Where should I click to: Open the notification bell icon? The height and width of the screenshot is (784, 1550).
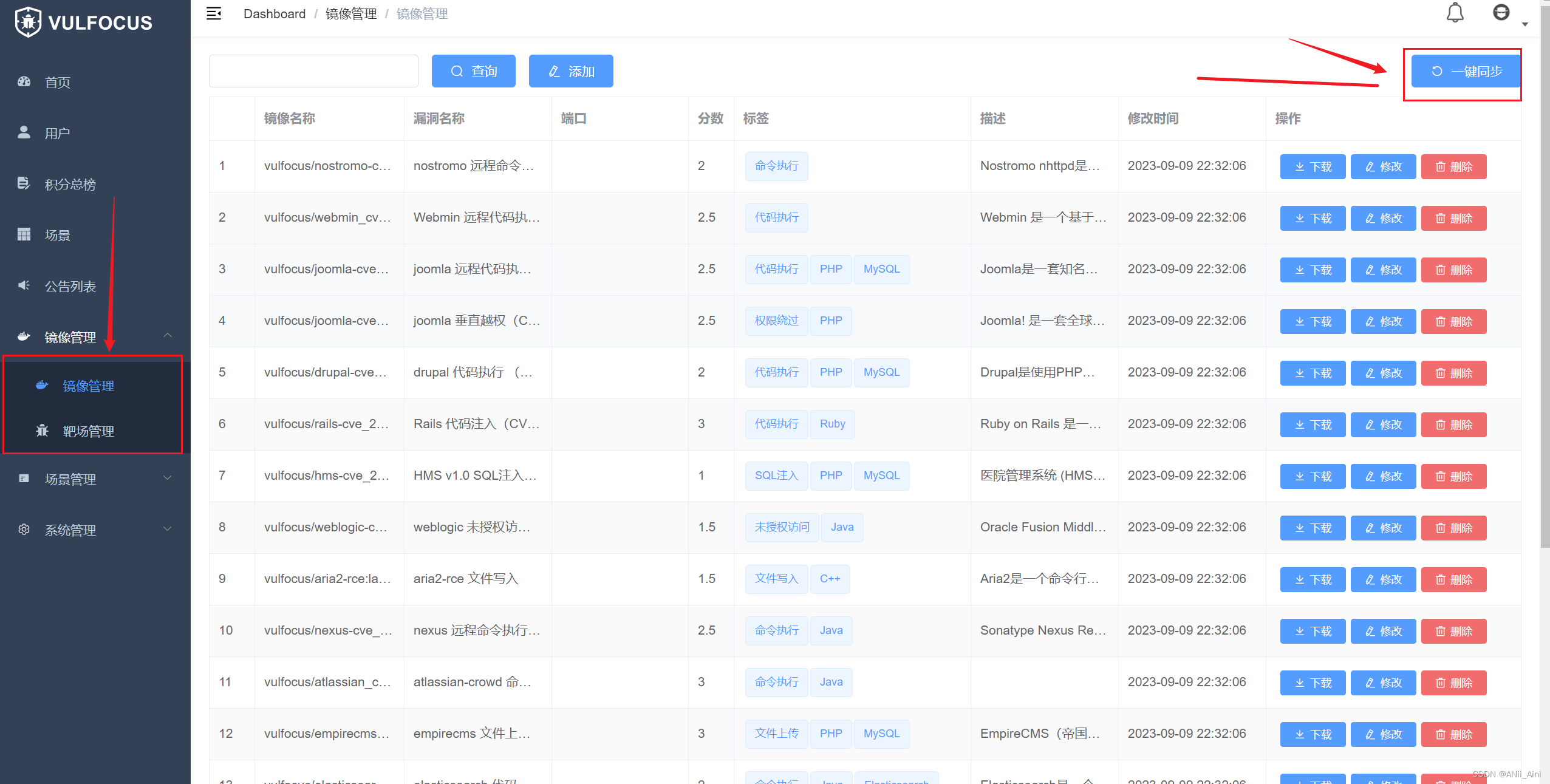coord(1455,13)
